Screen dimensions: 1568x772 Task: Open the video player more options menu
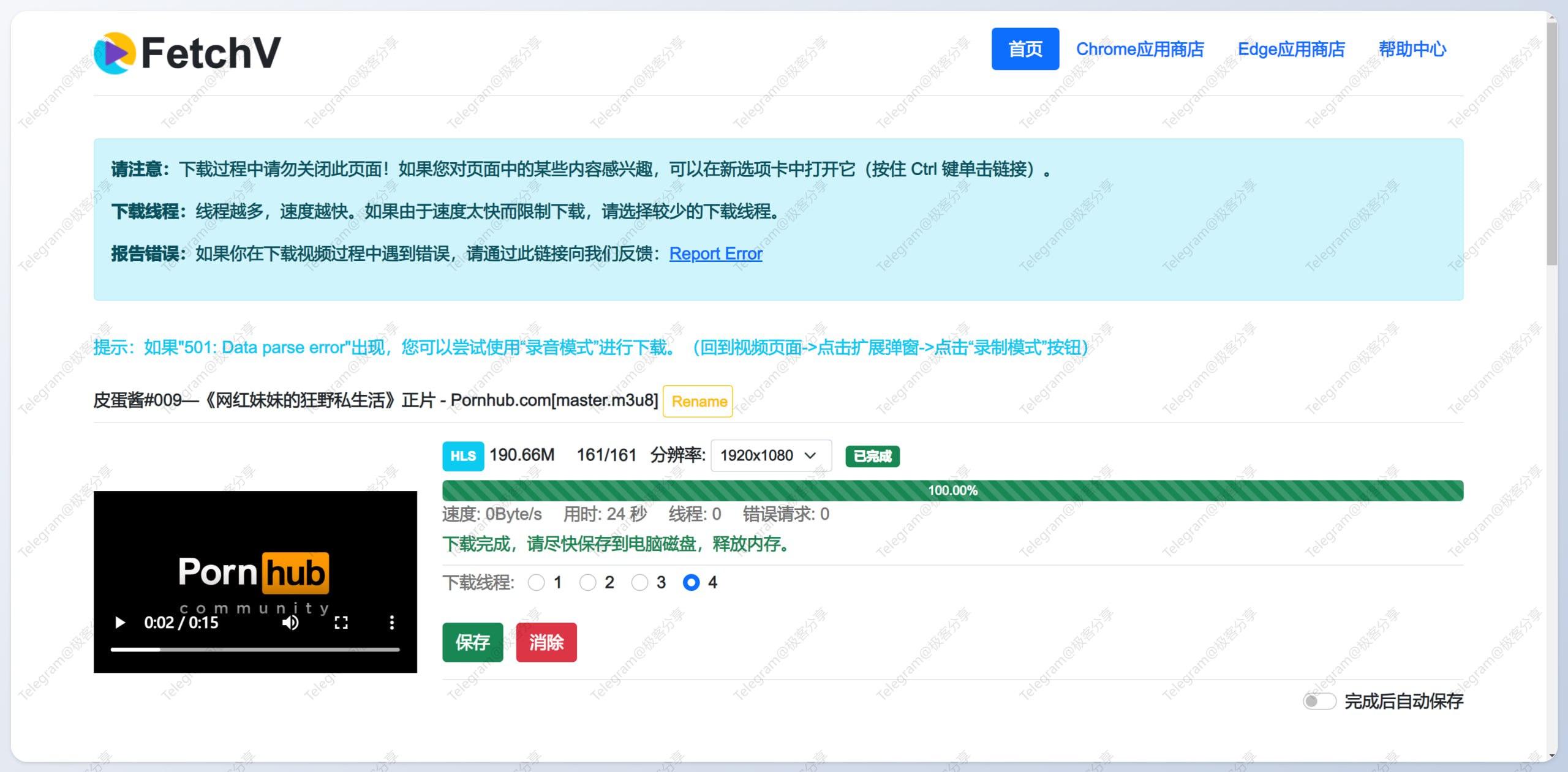click(392, 623)
